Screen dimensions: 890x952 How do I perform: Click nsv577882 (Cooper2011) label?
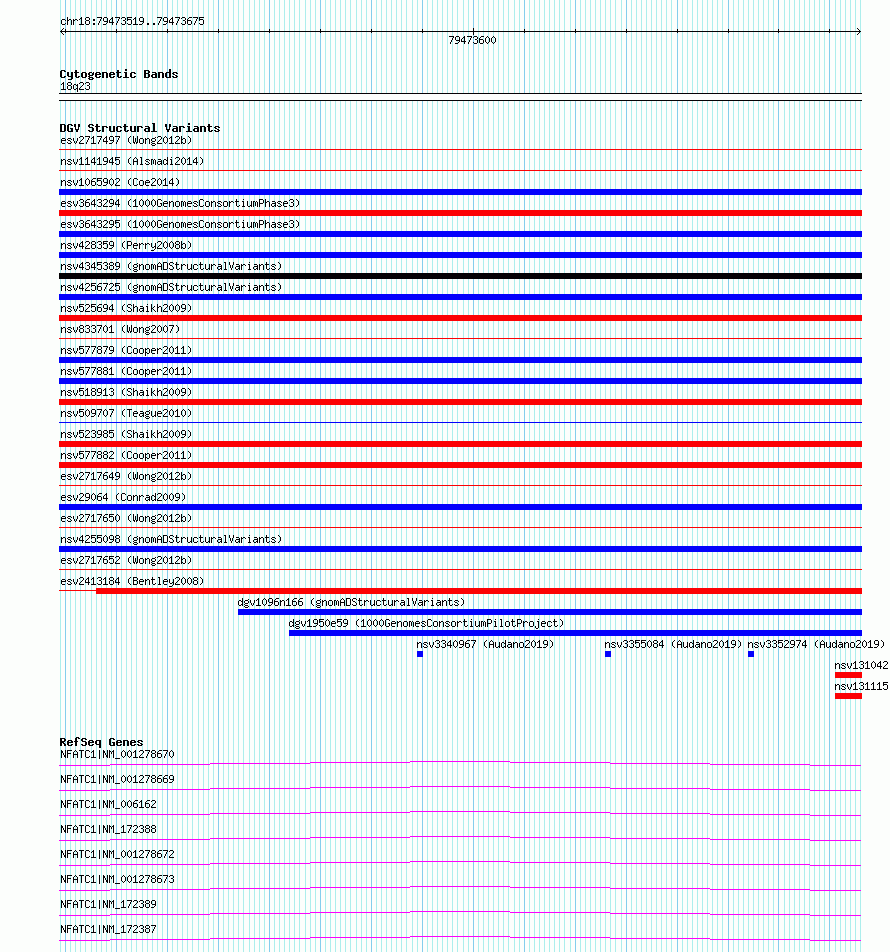tap(126, 455)
